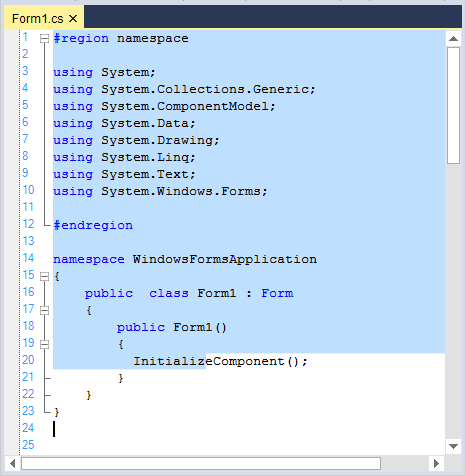Click 'System.Windows.Forms' on line 10
Viewport: 466px width, 476px height.
coord(182,192)
